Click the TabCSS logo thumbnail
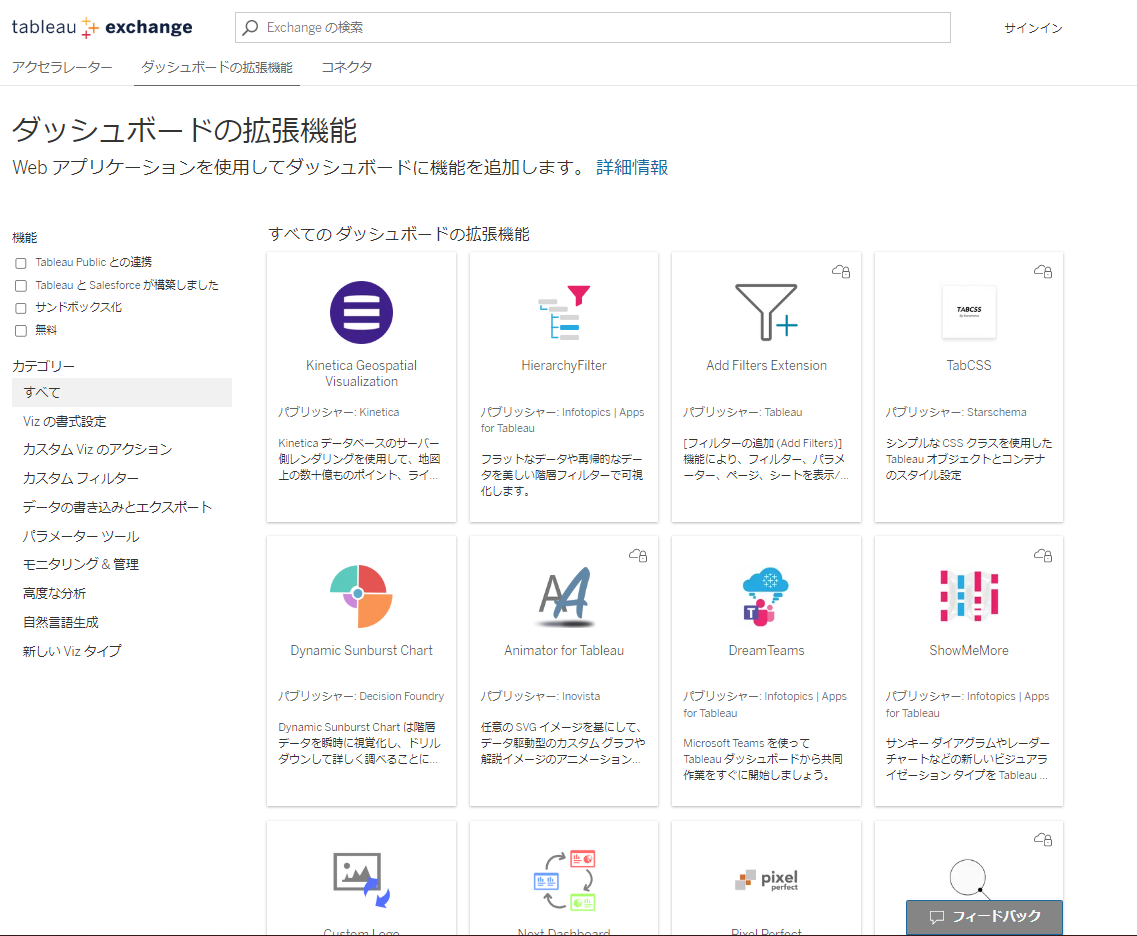 tap(968, 312)
